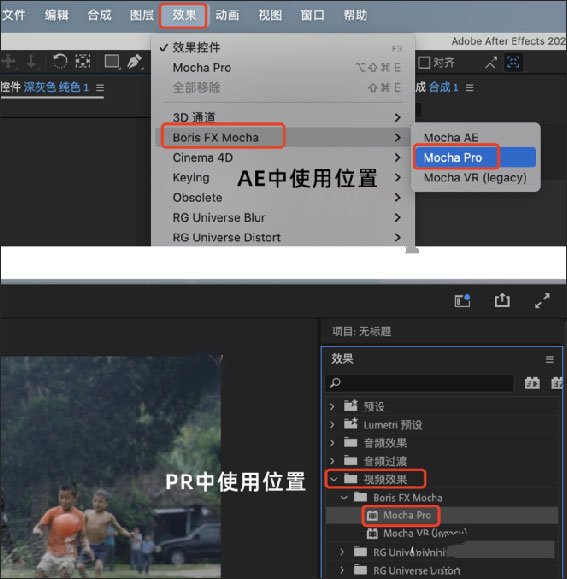Image resolution: width=567 pixels, height=579 pixels.
Task: Collapse the 视频效果 folder
Action: pyautogui.click(x=334, y=479)
